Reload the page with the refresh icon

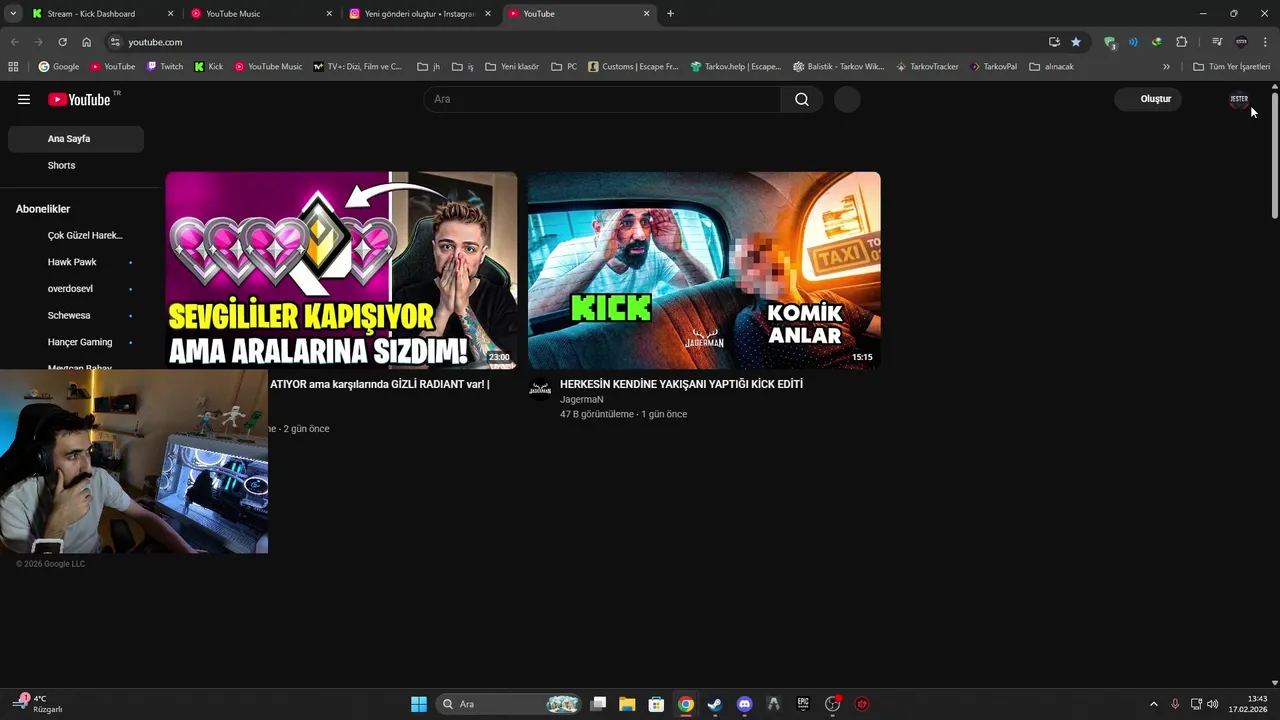click(62, 42)
